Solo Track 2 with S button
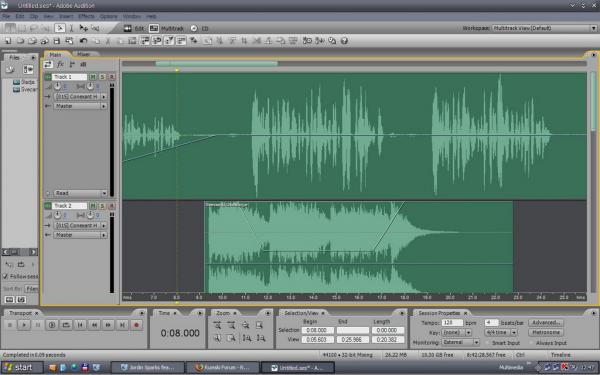 (x=102, y=206)
